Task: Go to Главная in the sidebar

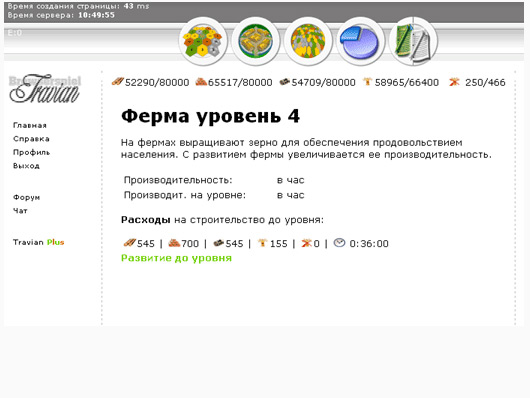Action: (x=30, y=125)
